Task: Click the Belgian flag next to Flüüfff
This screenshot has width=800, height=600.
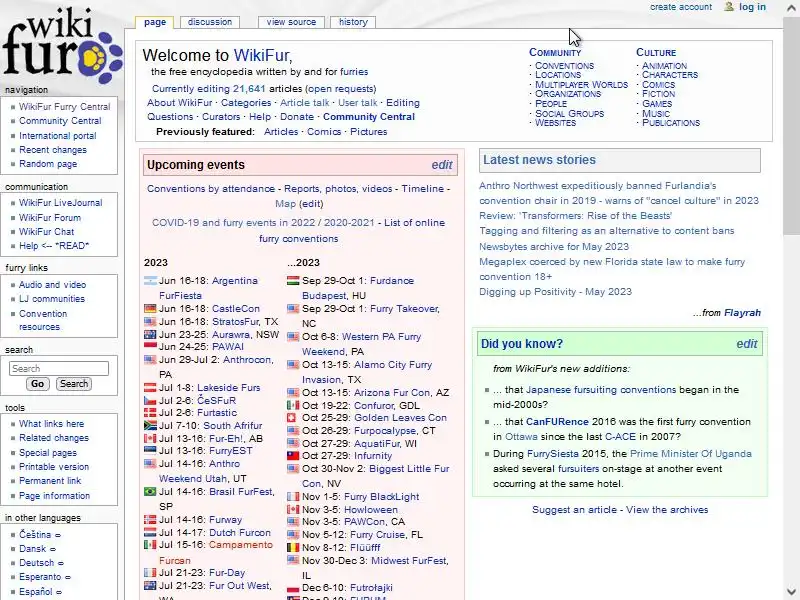Action: [x=293, y=547]
